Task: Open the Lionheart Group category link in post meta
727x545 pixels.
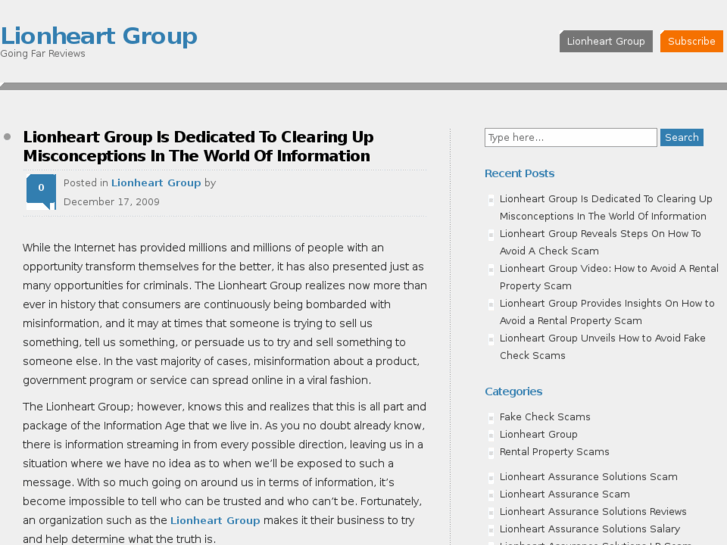Action: click(x=156, y=183)
